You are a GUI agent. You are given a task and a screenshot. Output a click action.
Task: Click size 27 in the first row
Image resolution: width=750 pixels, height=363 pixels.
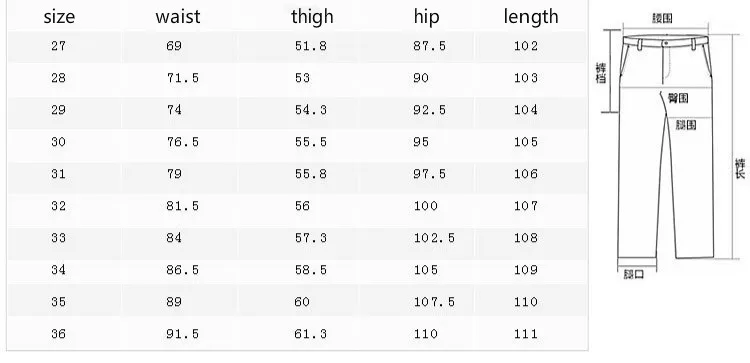[58, 46]
